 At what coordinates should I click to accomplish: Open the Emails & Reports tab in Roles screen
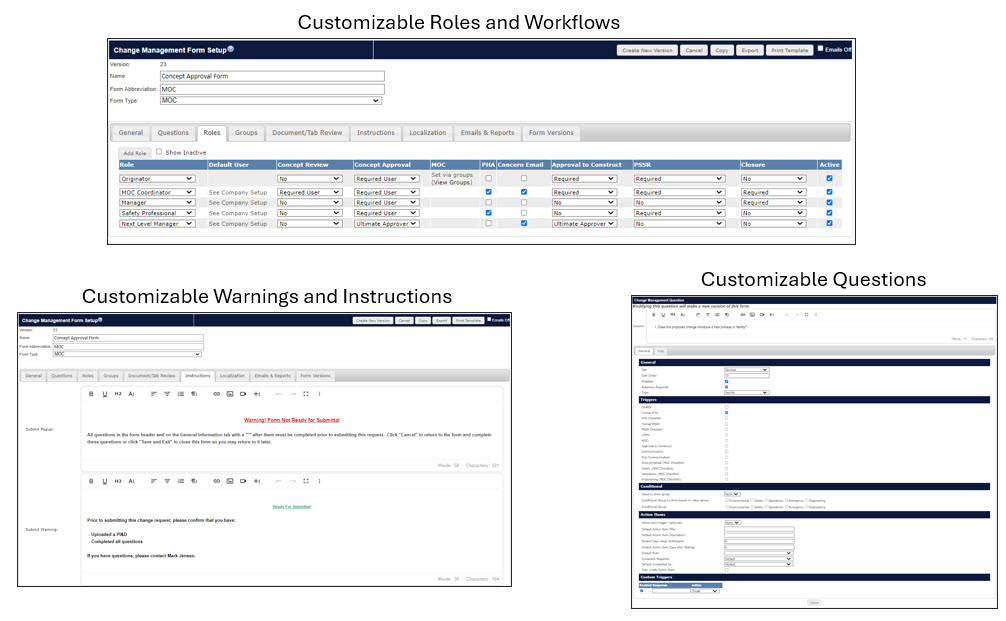coord(488,133)
